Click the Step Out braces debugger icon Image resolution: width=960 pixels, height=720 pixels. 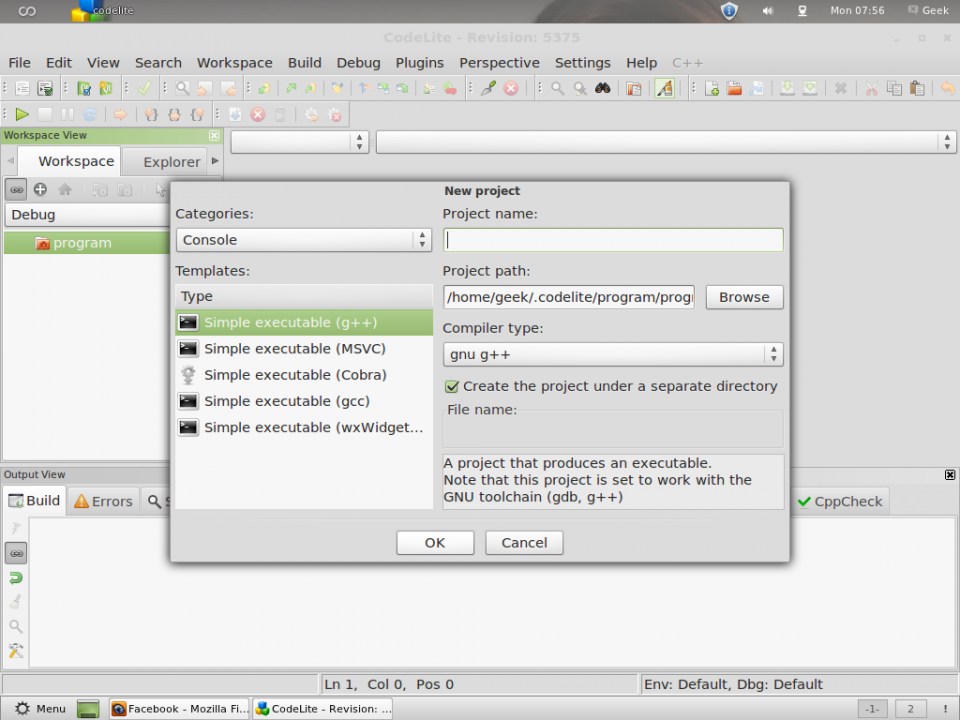point(197,114)
